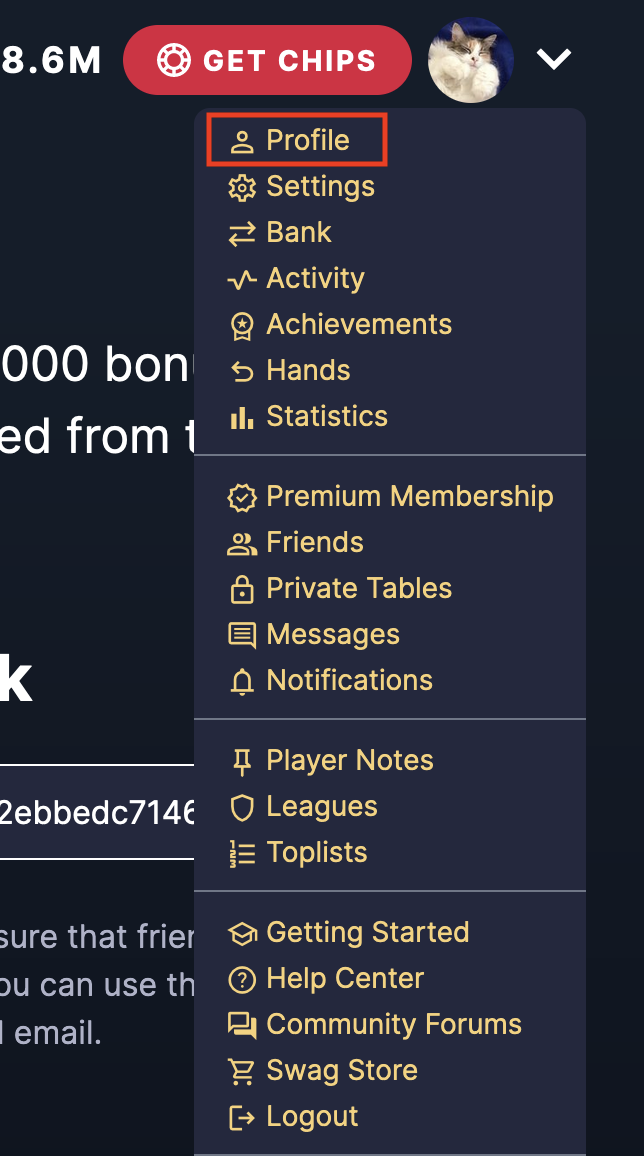The width and height of the screenshot is (644, 1156).
Task: Click the swap-arrows icon next to Bank
Action: point(242,234)
